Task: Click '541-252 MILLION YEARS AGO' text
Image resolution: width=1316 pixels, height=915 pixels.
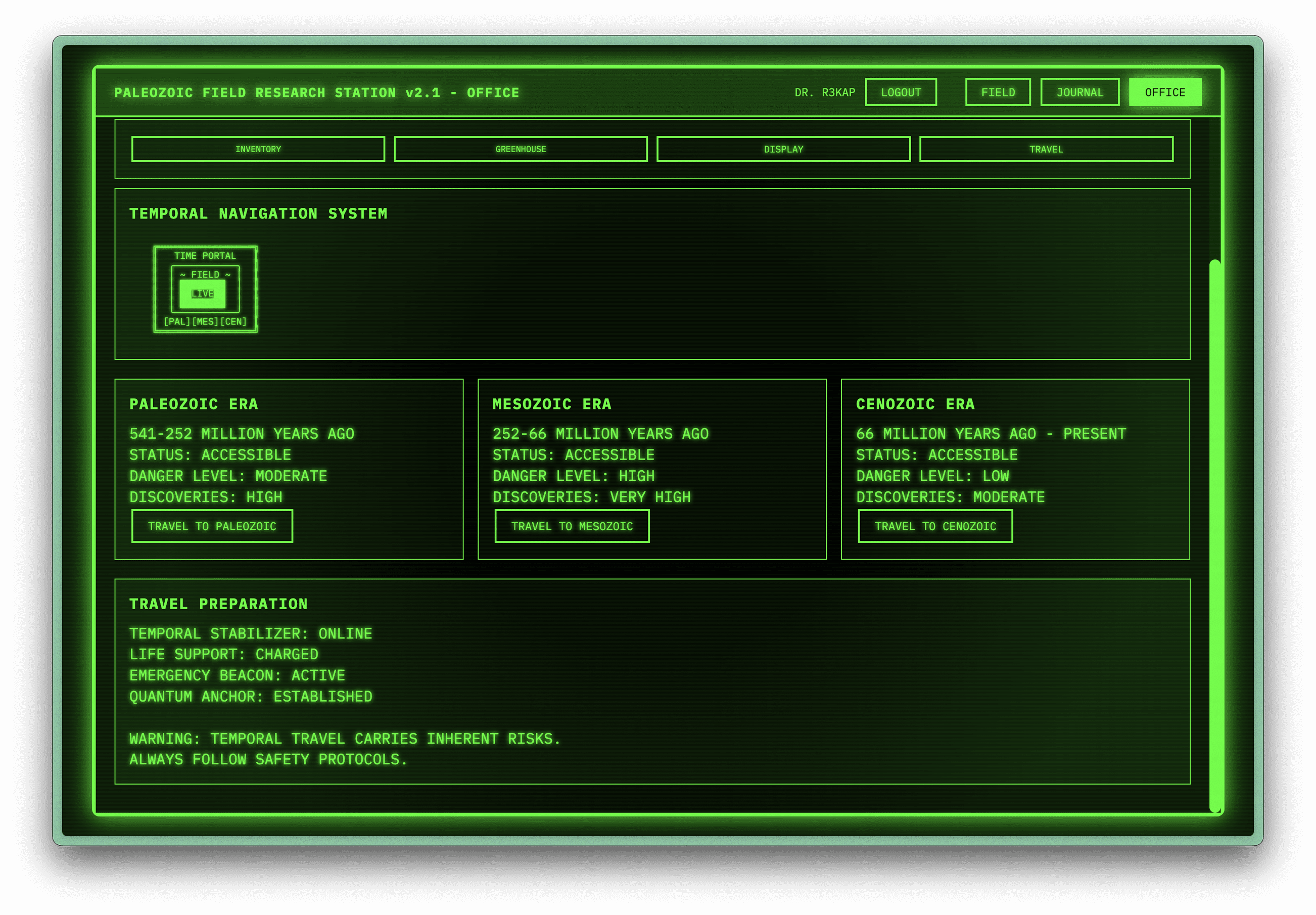Action: [x=242, y=433]
